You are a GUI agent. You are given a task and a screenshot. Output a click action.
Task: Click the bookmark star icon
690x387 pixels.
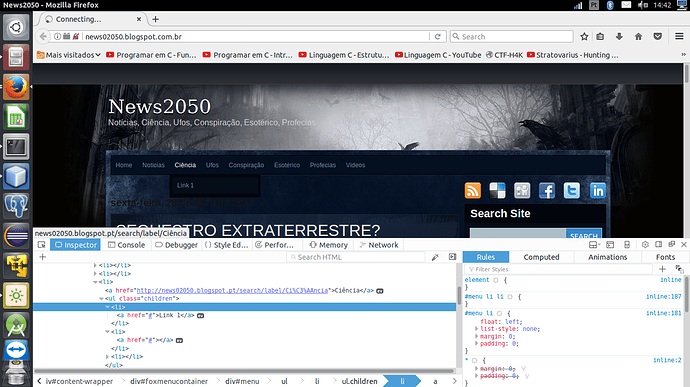[x=584, y=37]
